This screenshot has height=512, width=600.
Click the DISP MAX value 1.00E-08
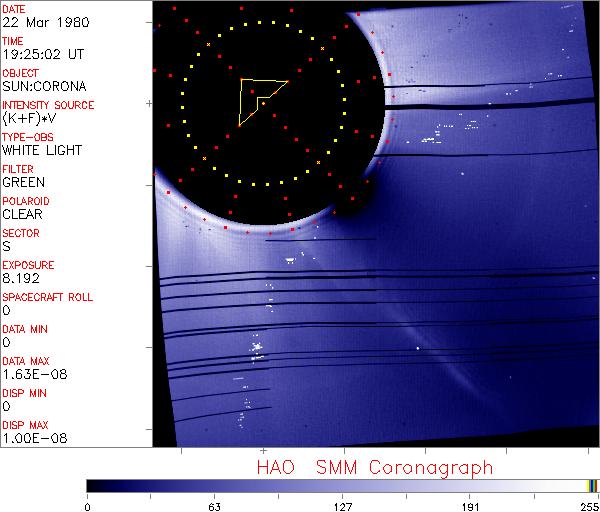point(30,438)
